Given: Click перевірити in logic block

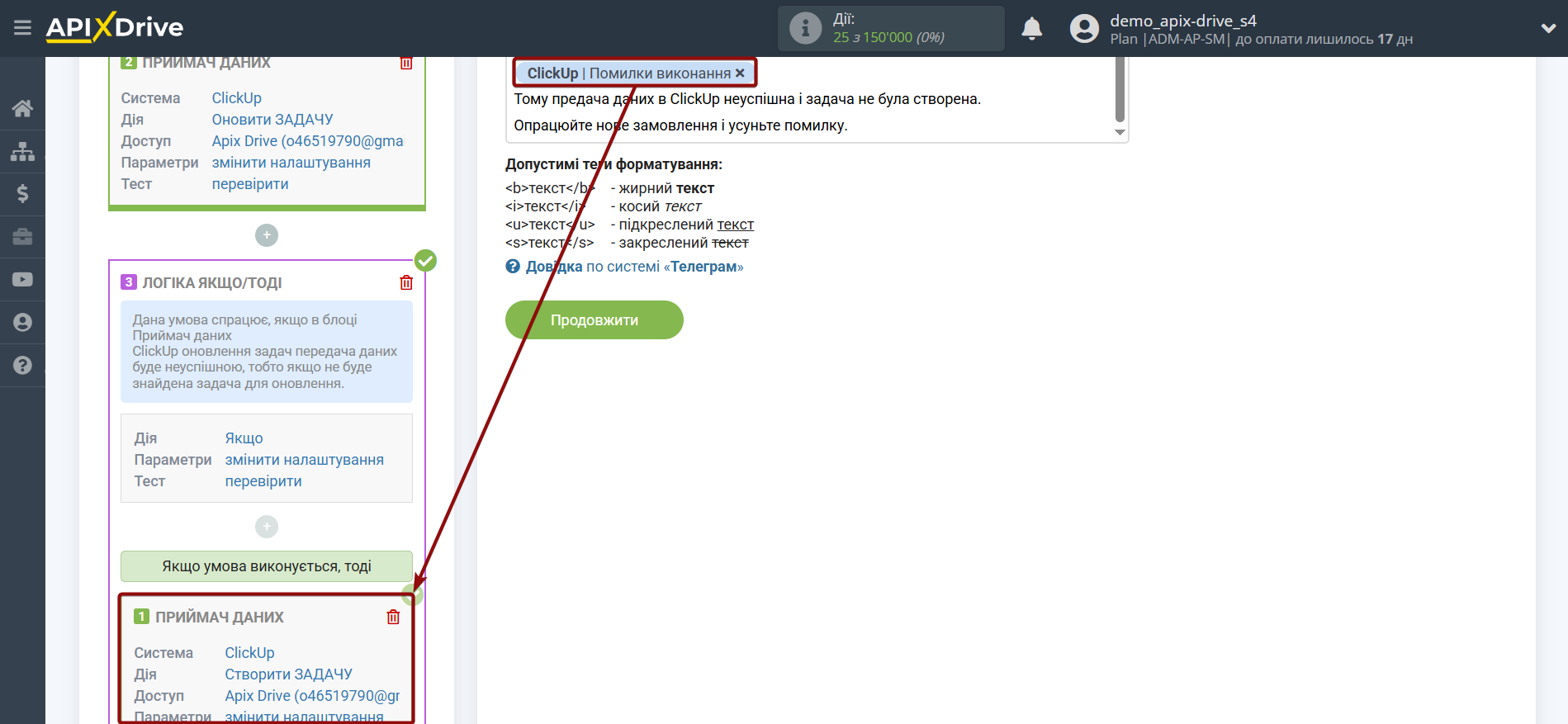Looking at the screenshot, I should [x=263, y=481].
